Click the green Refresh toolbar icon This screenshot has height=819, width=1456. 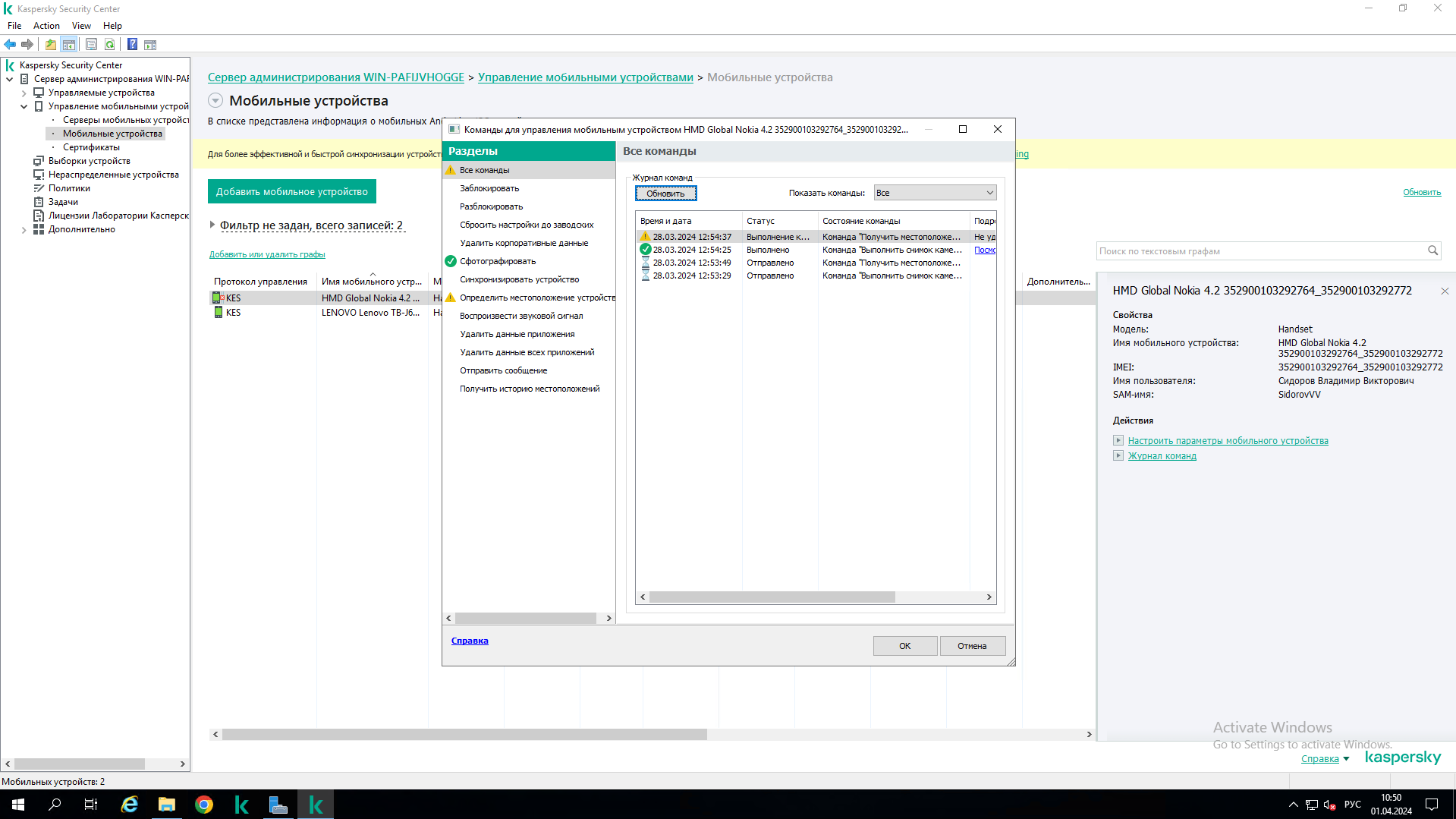point(110,45)
